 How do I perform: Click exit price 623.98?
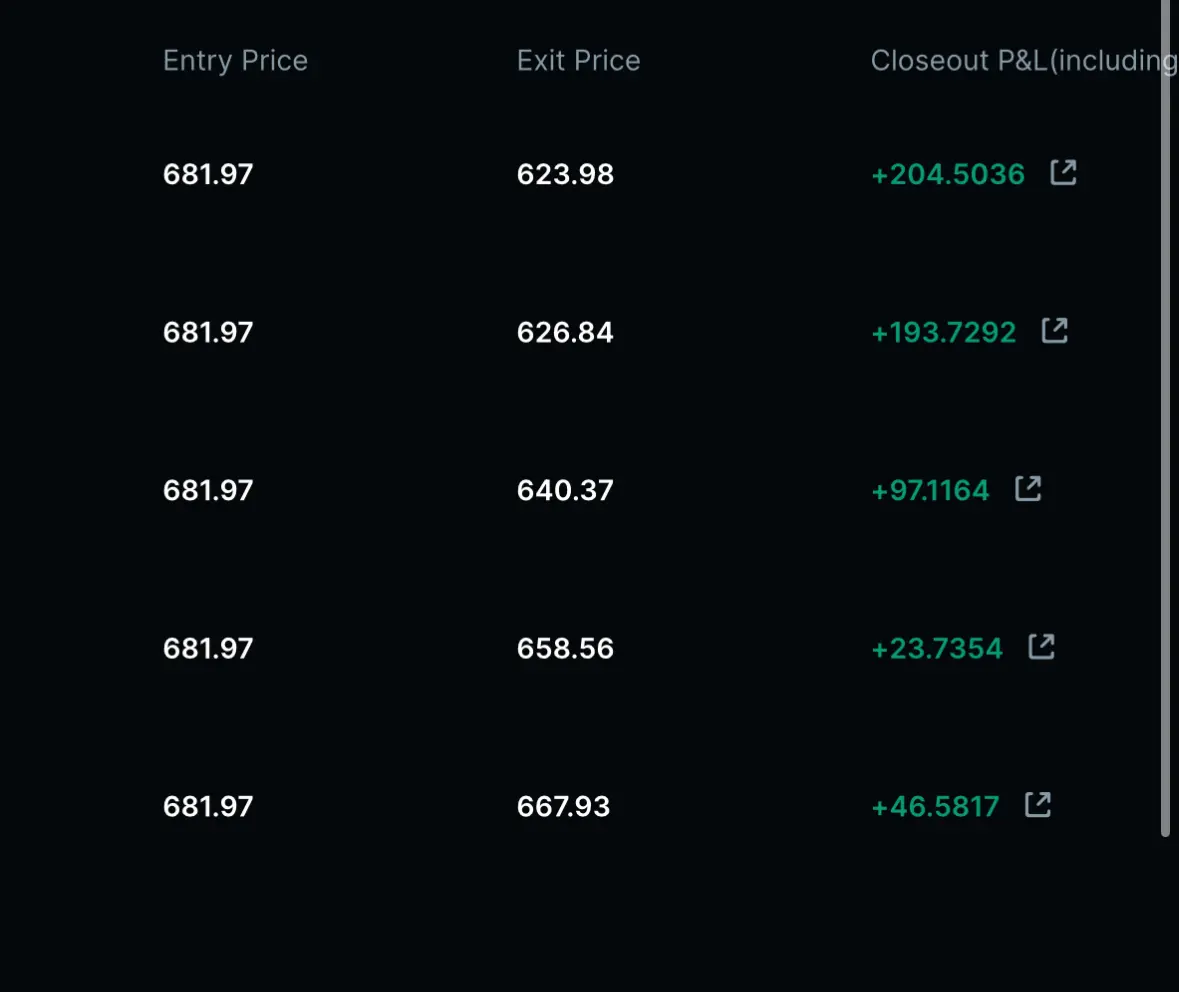click(565, 175)
